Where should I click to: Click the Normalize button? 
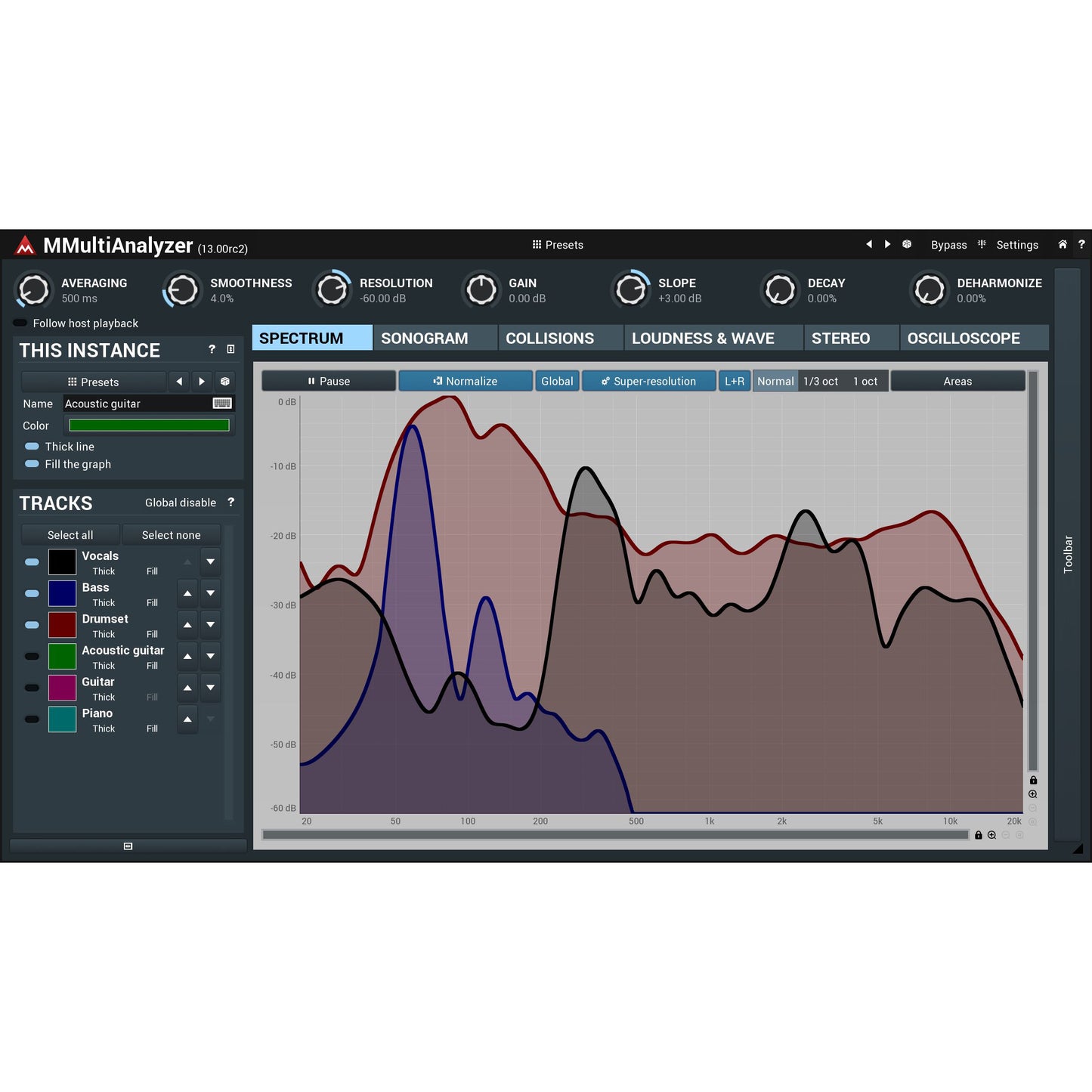pos(466,381)
